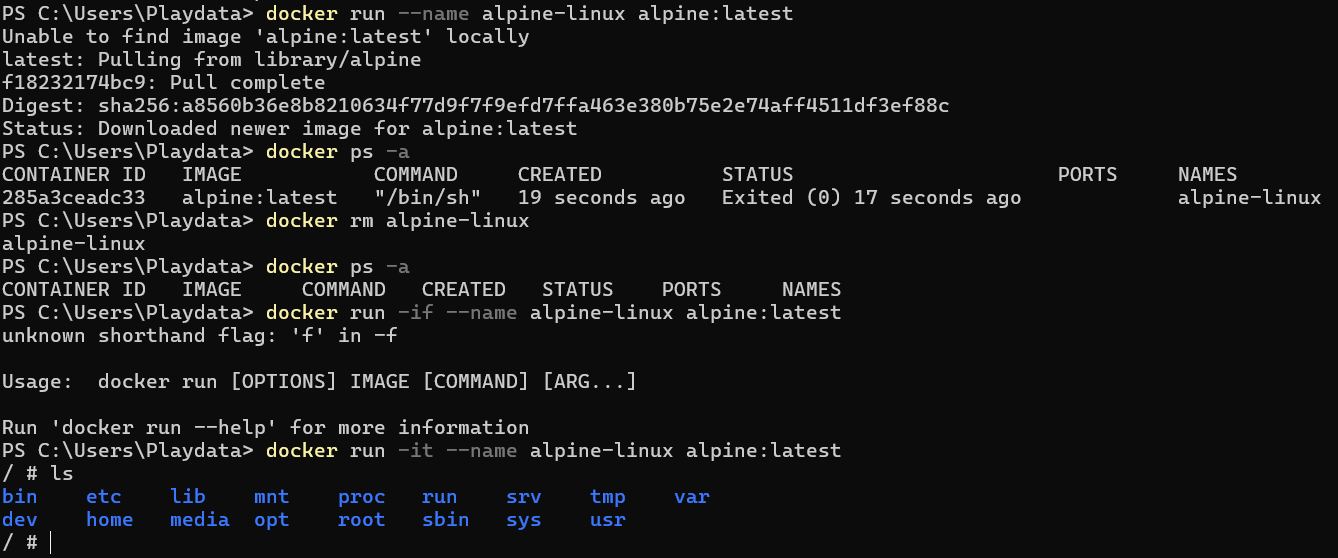Click the 'sbin' directory entry

pos(446,520)
